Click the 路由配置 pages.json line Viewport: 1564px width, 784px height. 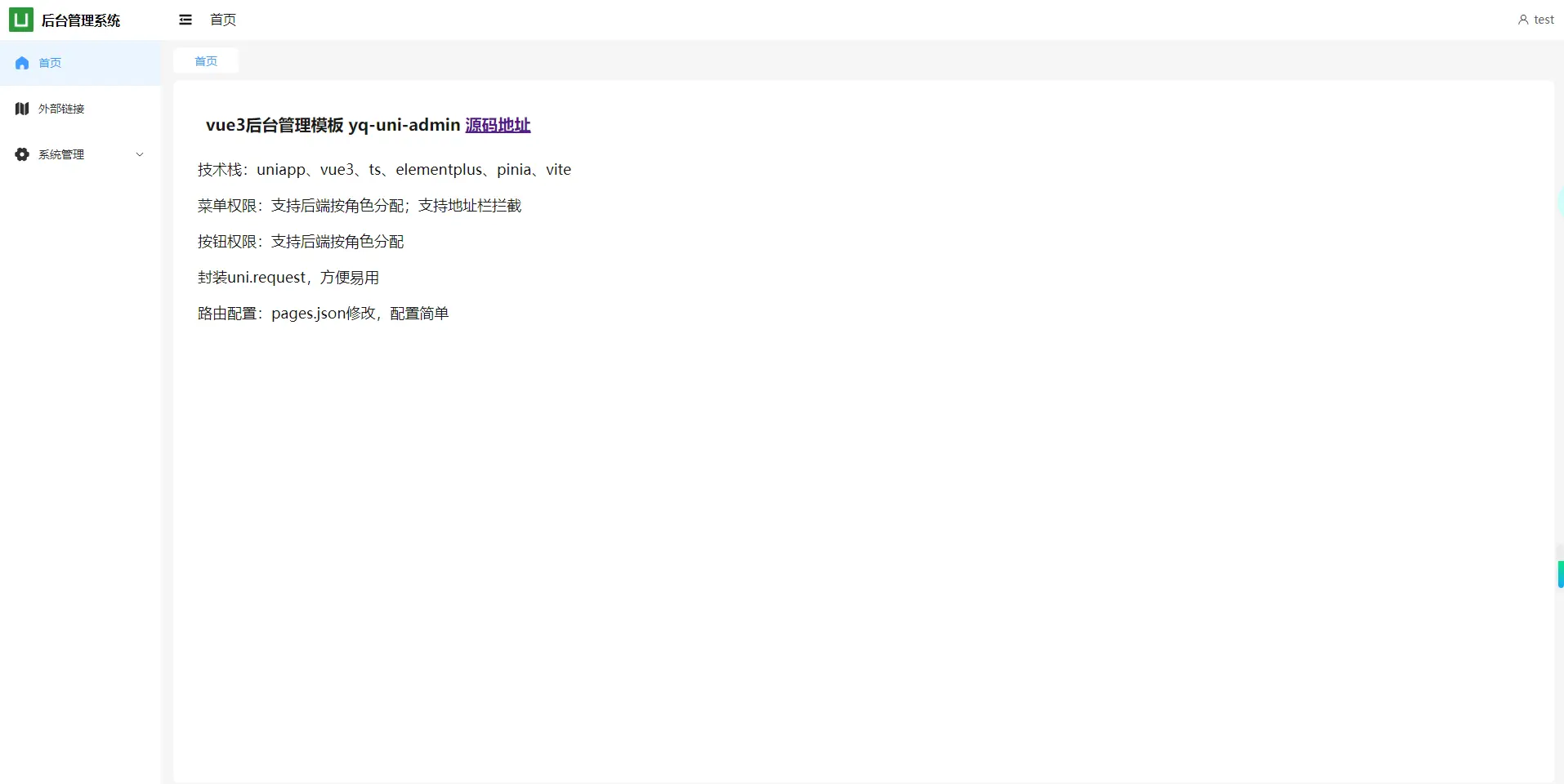(x=324, y=314)
